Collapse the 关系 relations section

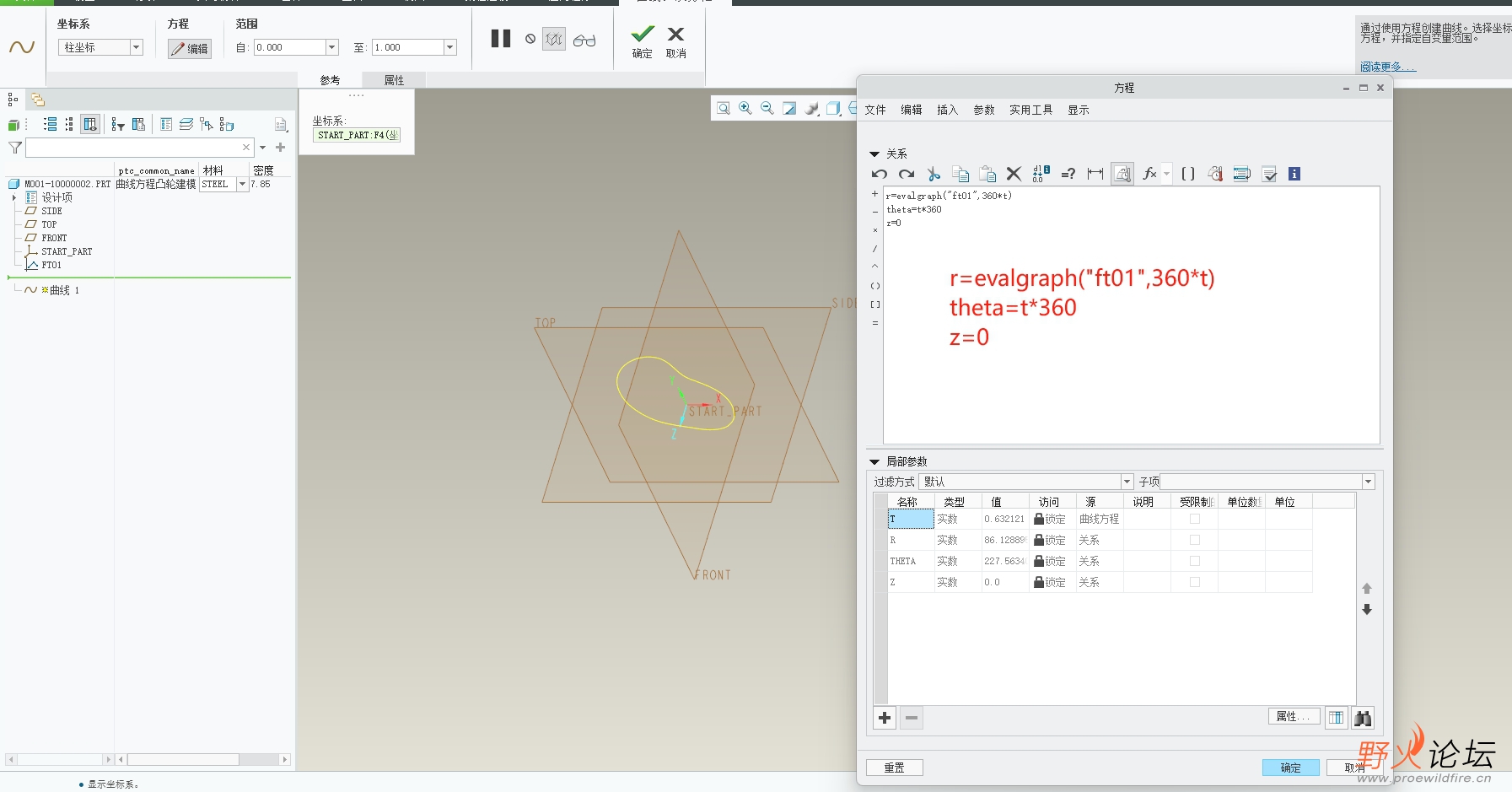pyautogui.click(x=874, y=154)
